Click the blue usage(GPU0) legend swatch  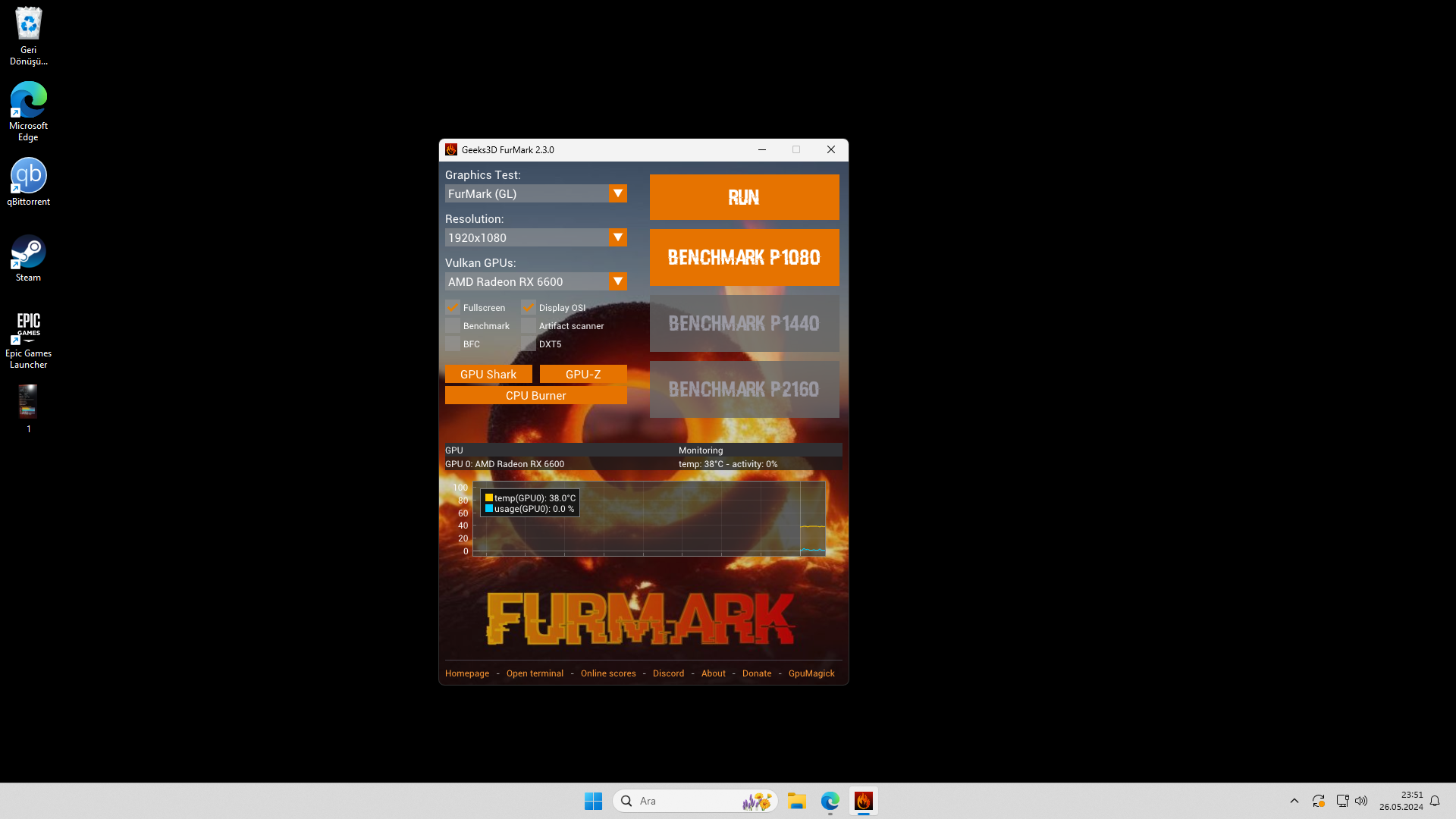tap(489, 508)
